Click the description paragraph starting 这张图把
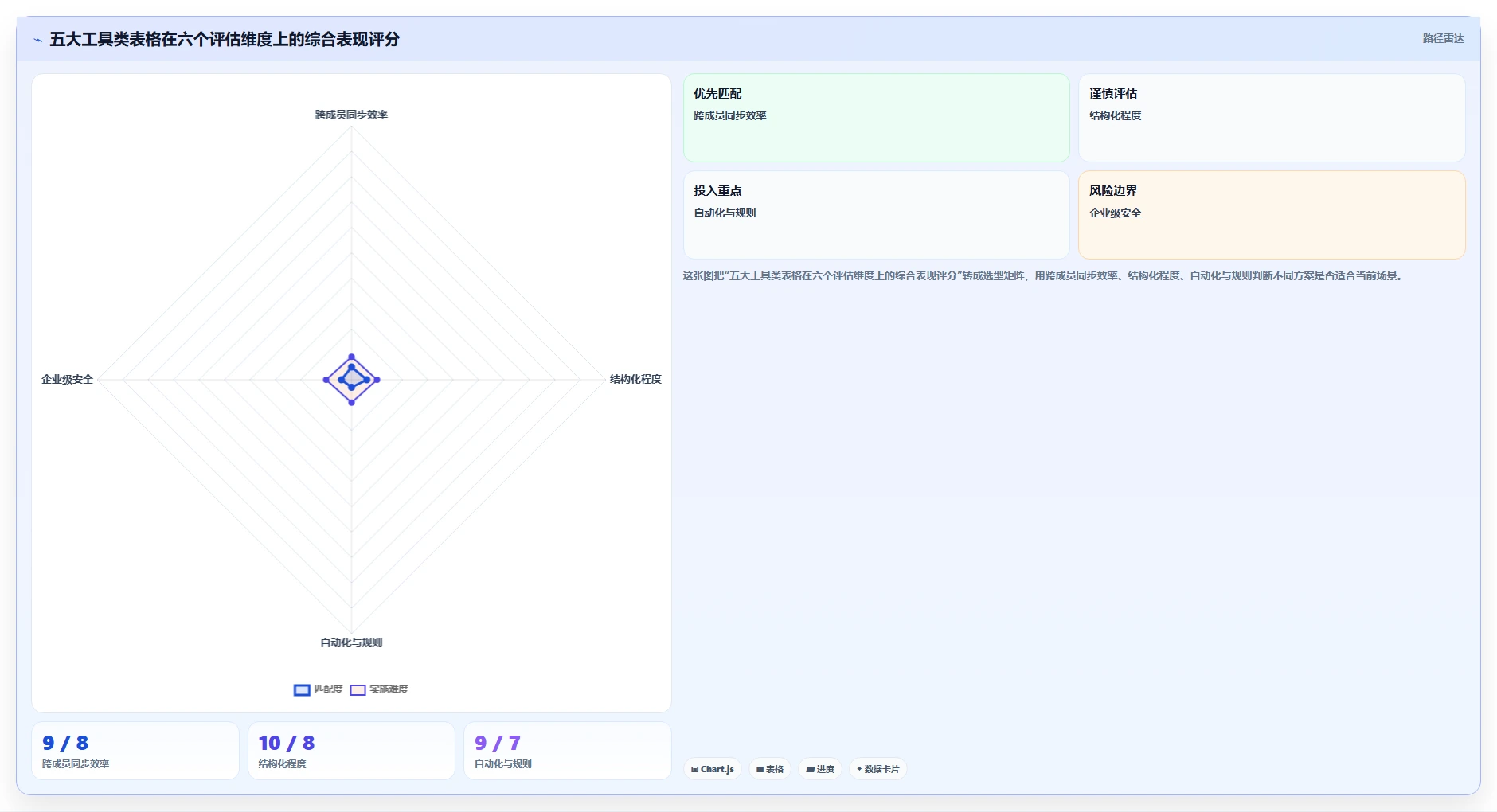This screenshot has width=1497, height=812. (x=1044, y=275)
